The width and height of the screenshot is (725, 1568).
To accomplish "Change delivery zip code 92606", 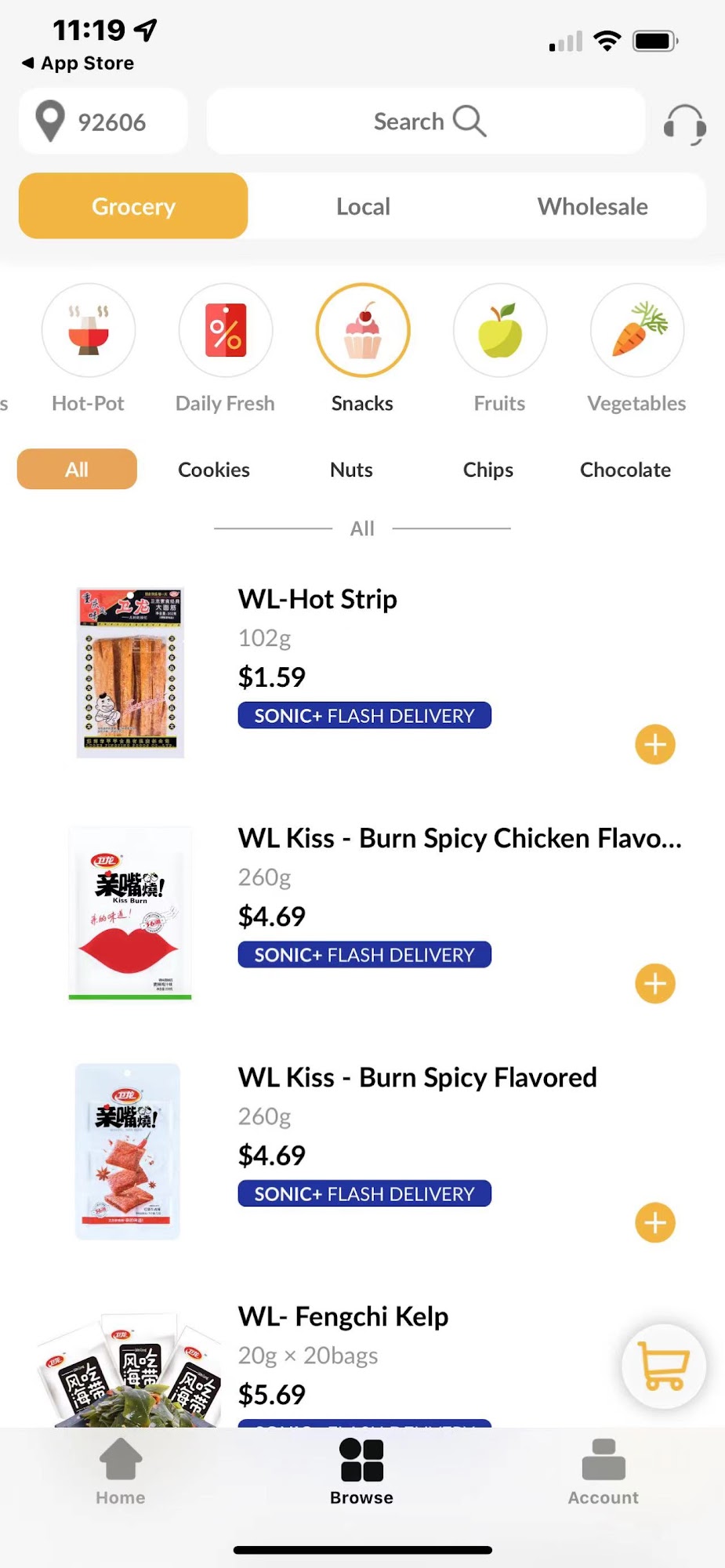I will point(103,122).
